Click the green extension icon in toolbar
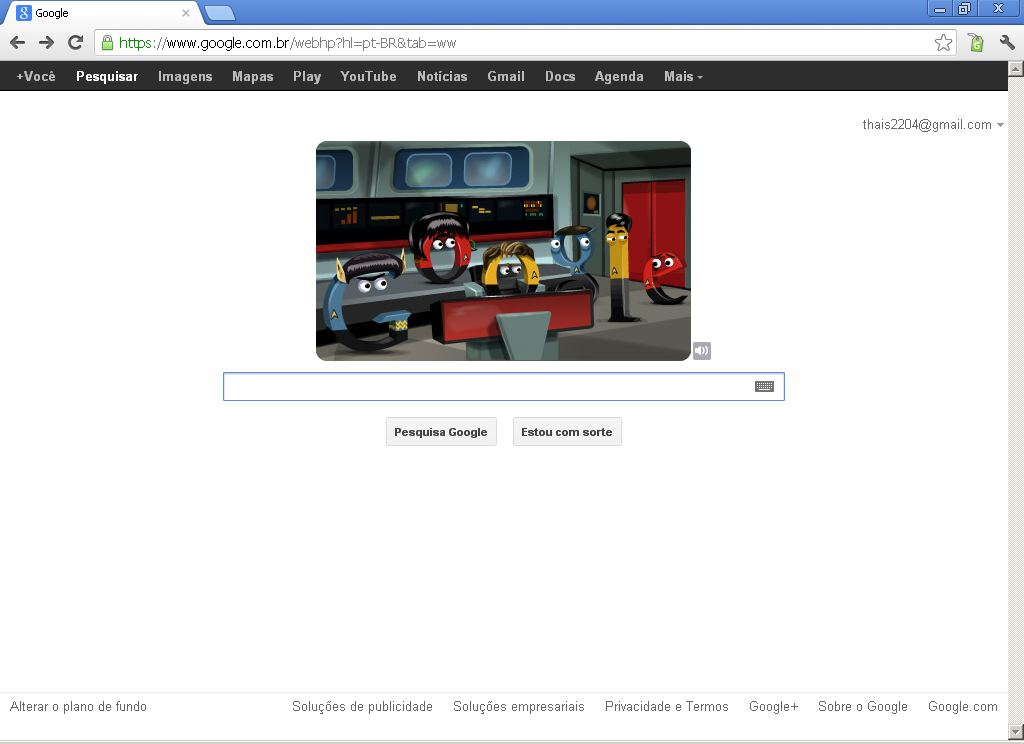Image resolution: width=1024 pixels, height=744 pixels. (x=976, y=42)
